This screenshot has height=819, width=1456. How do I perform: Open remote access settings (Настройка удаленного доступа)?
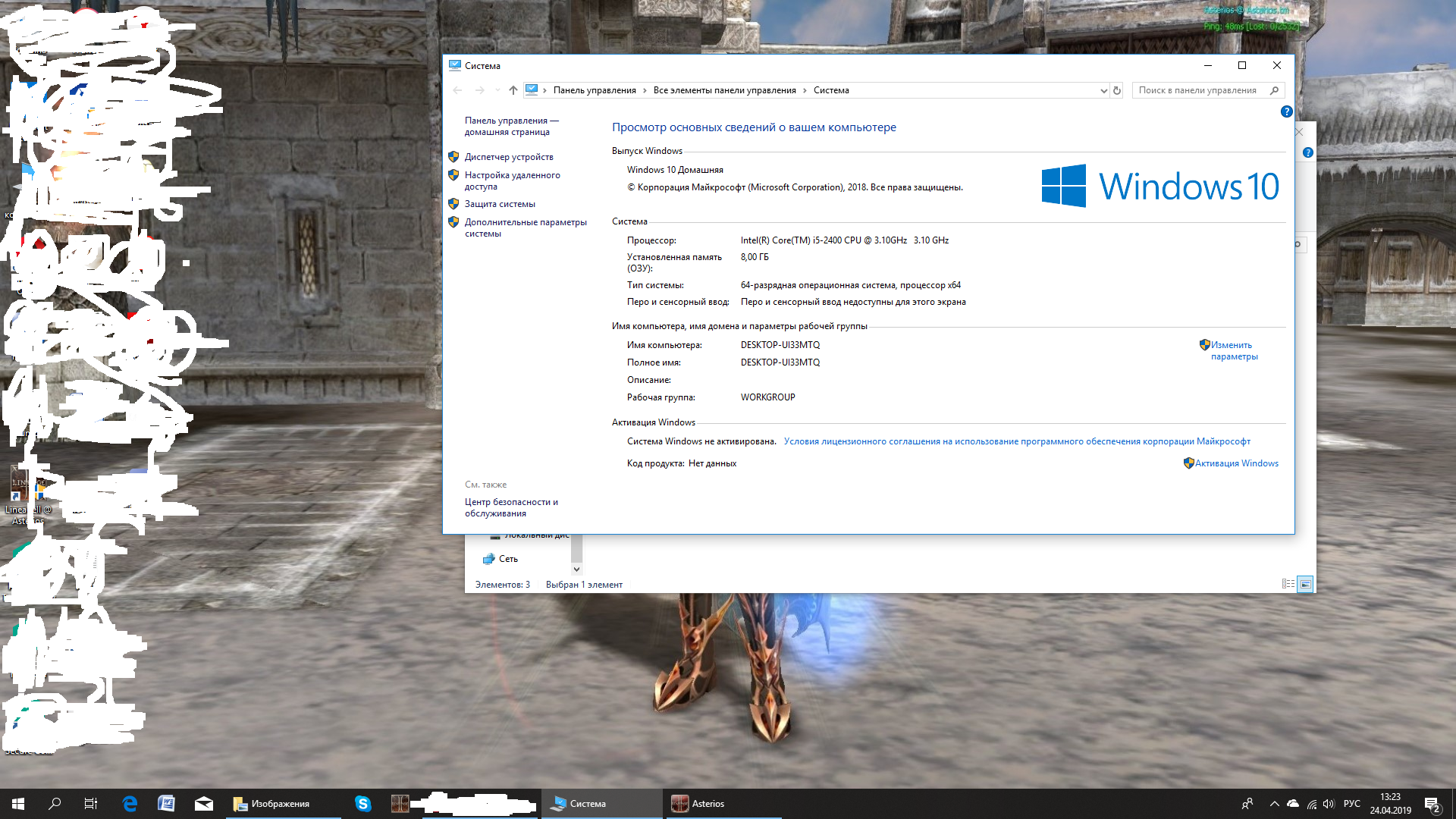click(x=513, y=180)
